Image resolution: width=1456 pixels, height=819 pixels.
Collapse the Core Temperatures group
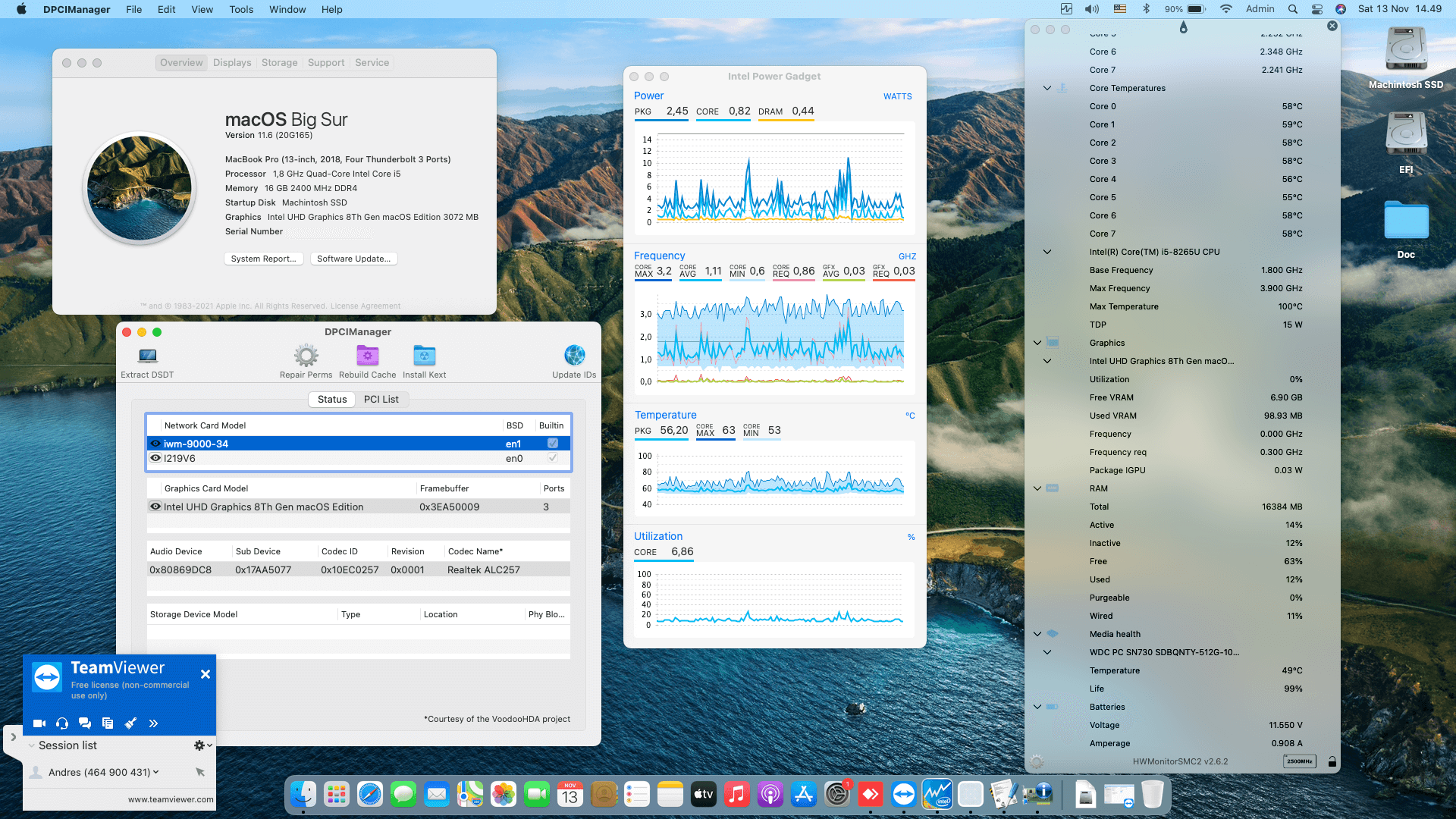click(x=1047, y=88)
